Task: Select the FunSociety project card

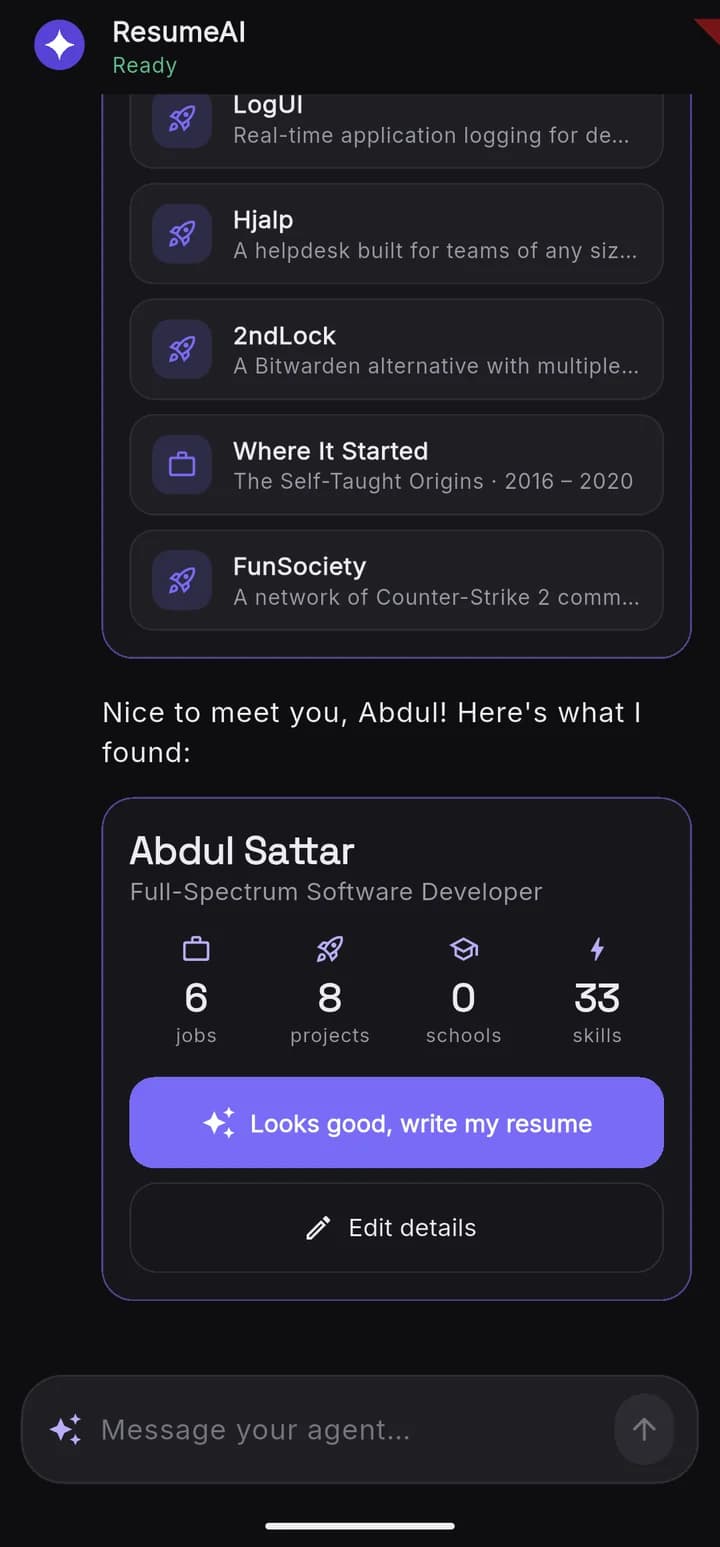Action: pyautogui.click(x=396, y=580)
